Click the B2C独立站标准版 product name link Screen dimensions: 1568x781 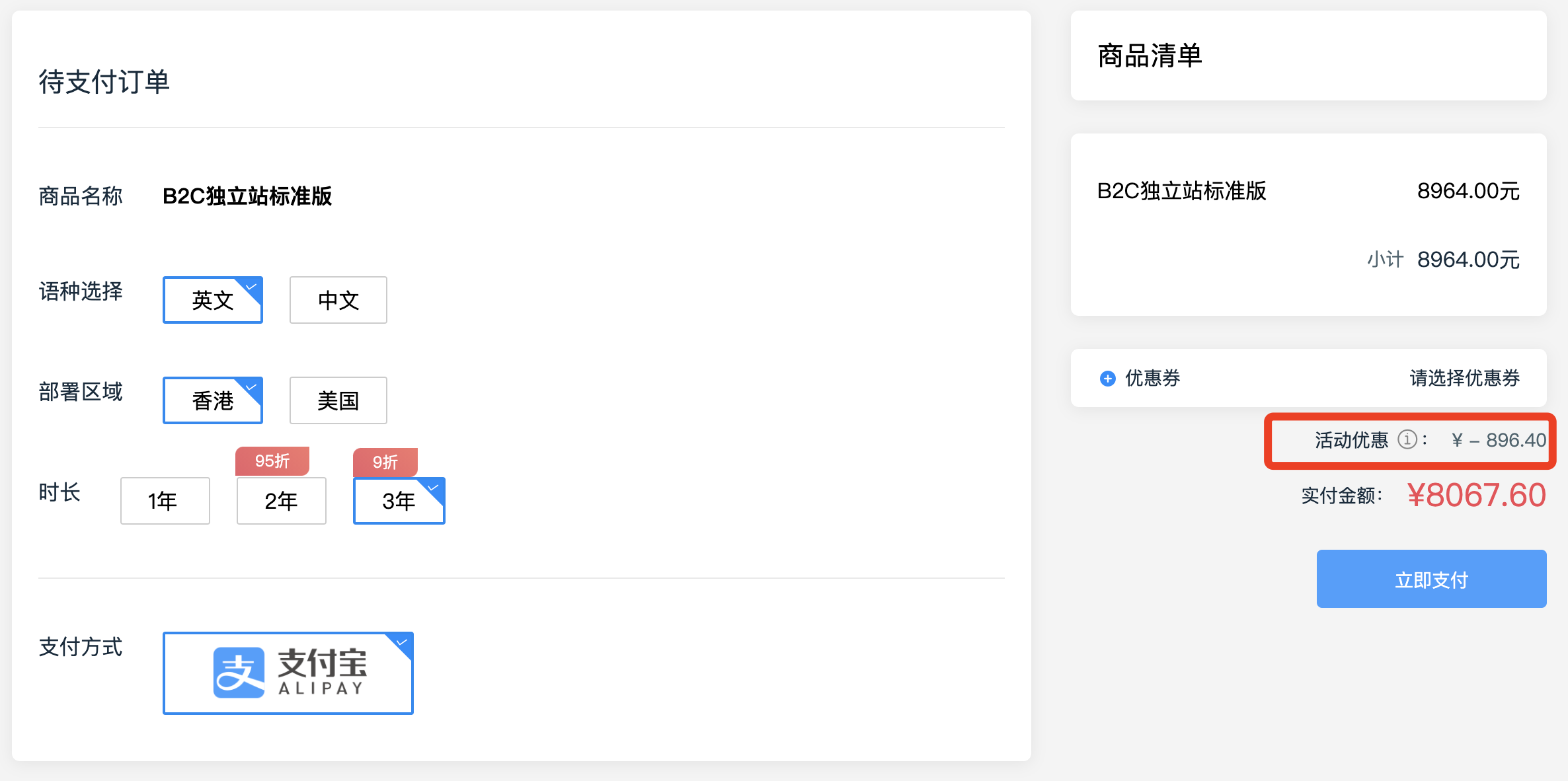(248, 196)
